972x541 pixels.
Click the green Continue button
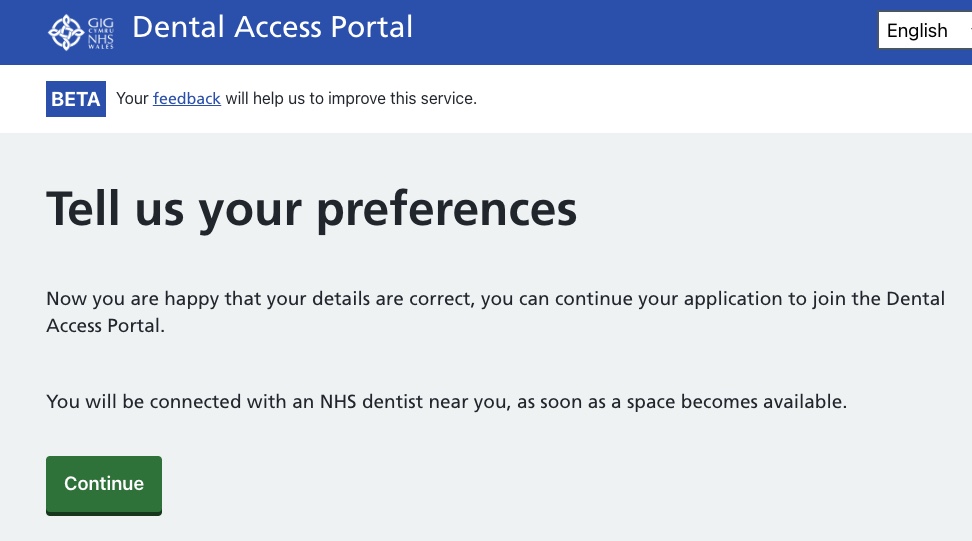tap(104, 485)
